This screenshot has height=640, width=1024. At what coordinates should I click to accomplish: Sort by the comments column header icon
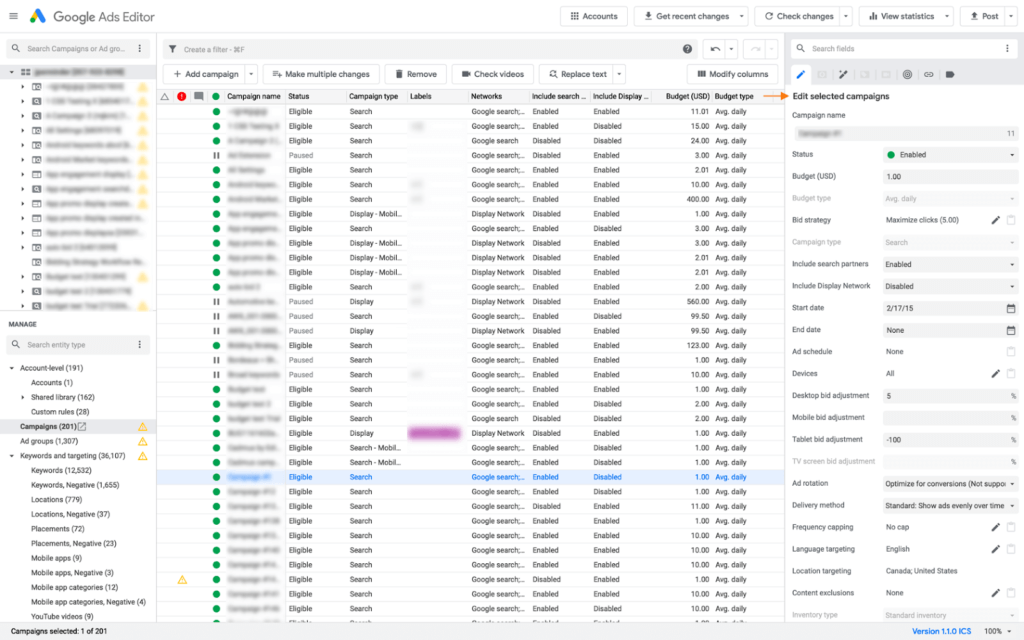[x=199, y=97]
